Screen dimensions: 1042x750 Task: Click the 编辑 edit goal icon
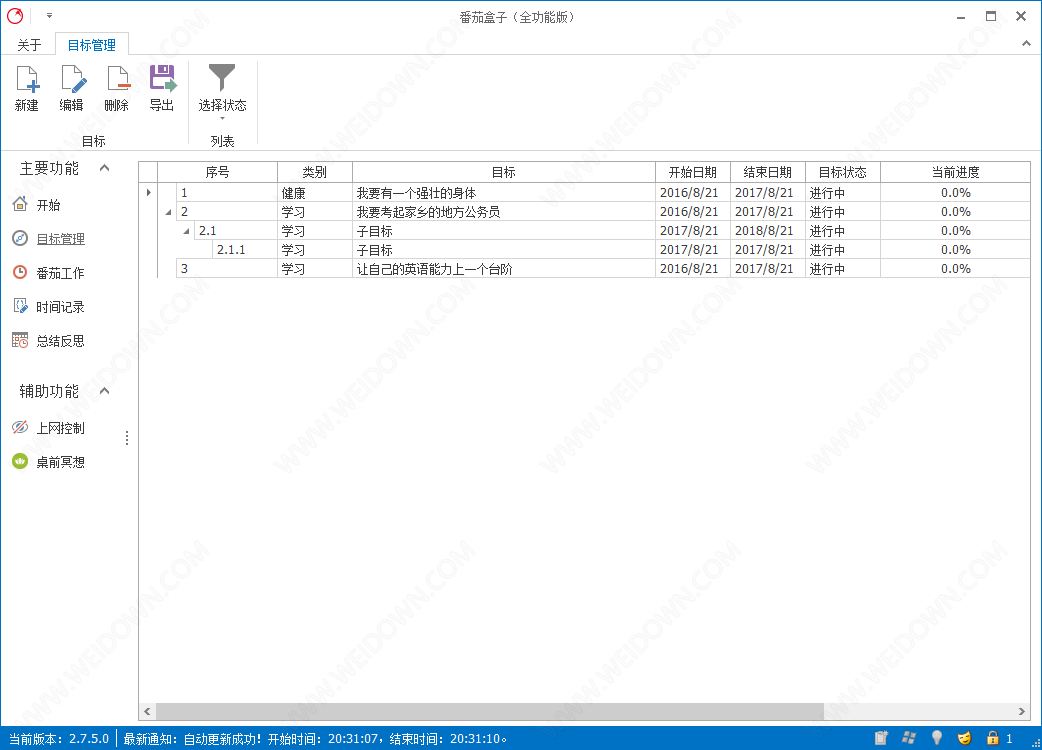click(72, 79)
